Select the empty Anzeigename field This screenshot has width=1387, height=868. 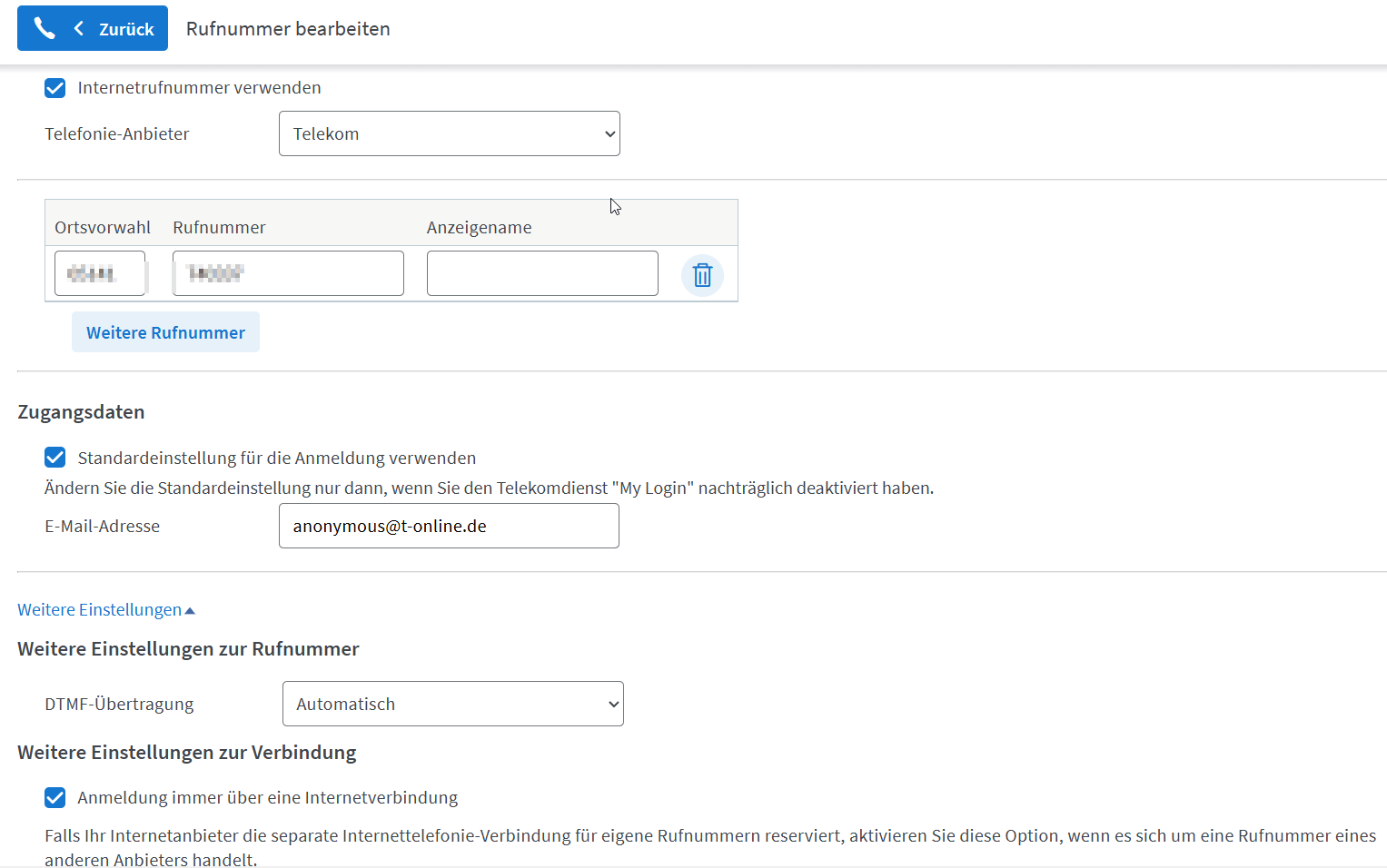click(542, 273)
